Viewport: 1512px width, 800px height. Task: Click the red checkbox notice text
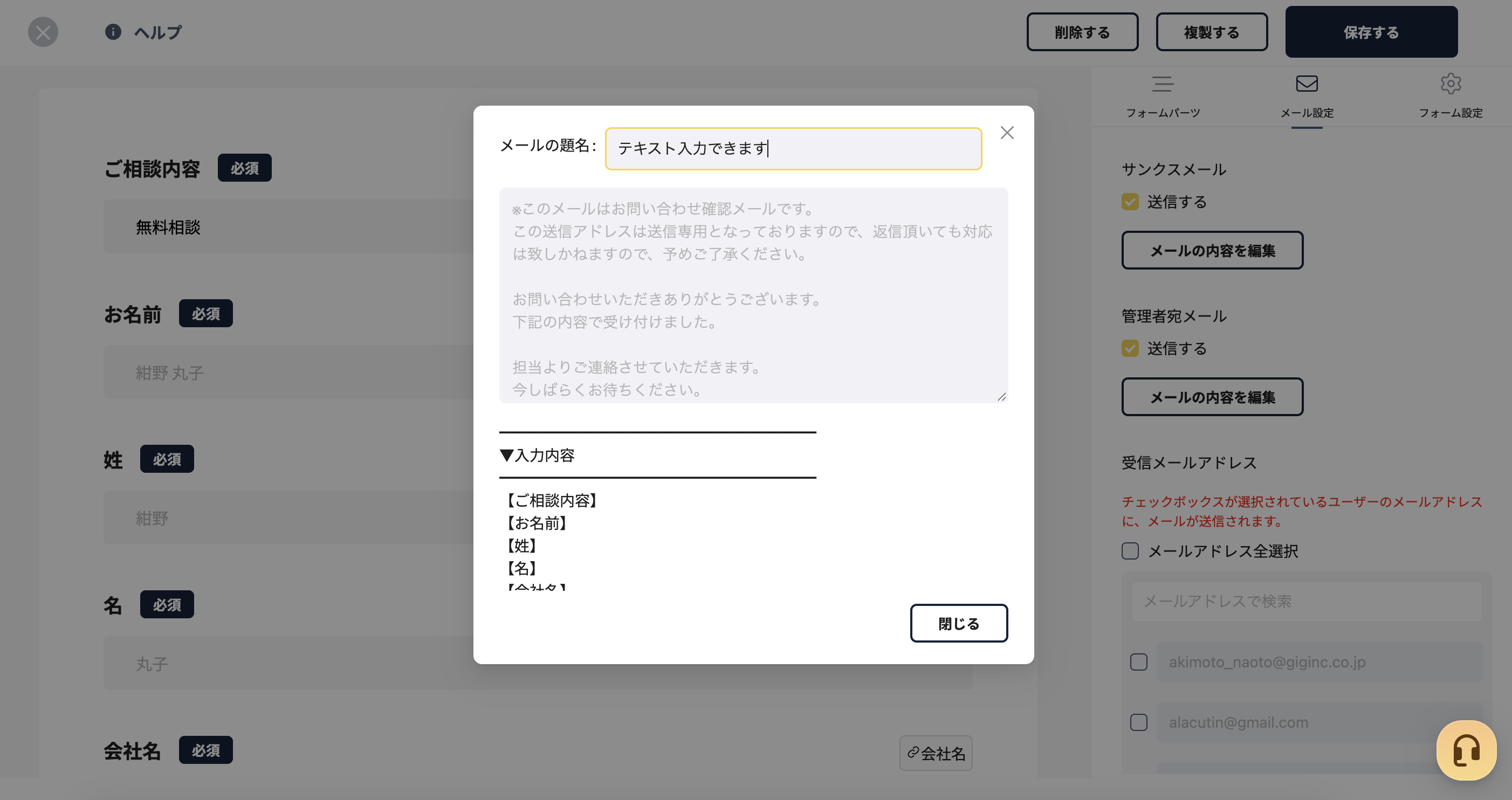pos(1301,511)
